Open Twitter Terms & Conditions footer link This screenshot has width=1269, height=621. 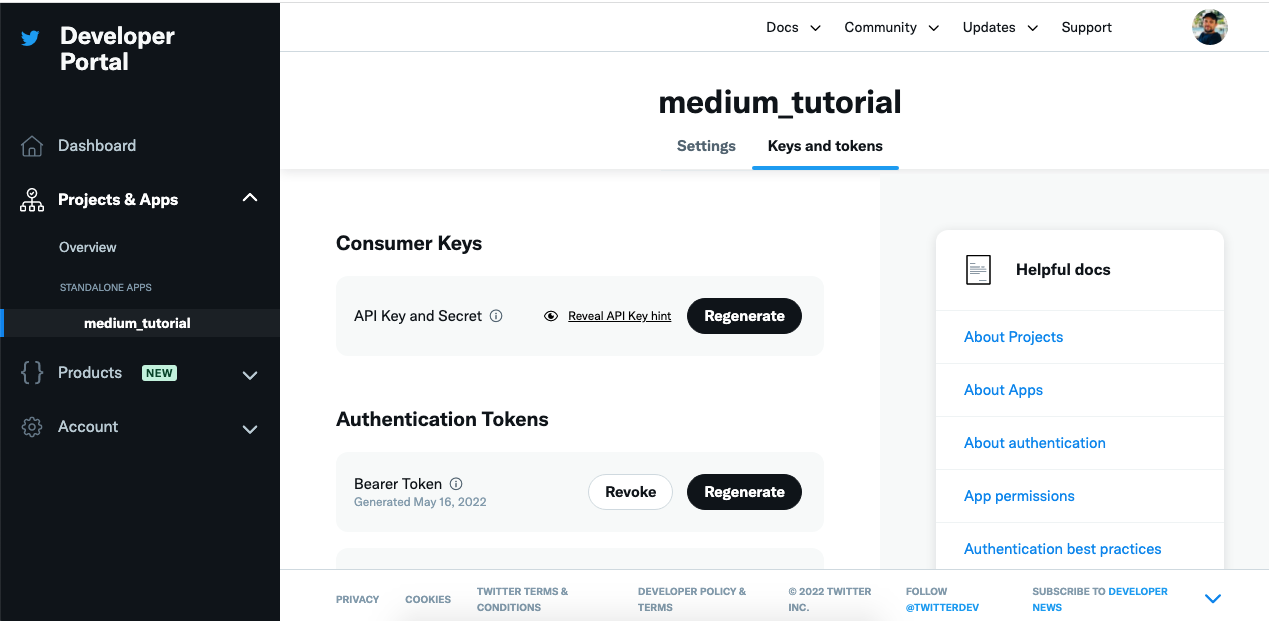[523, 599]
